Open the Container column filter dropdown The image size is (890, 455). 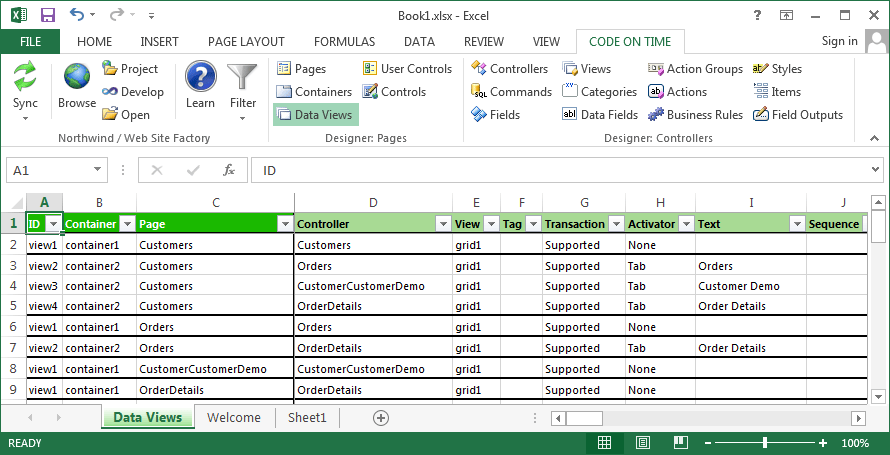click(x=128, y=224)
